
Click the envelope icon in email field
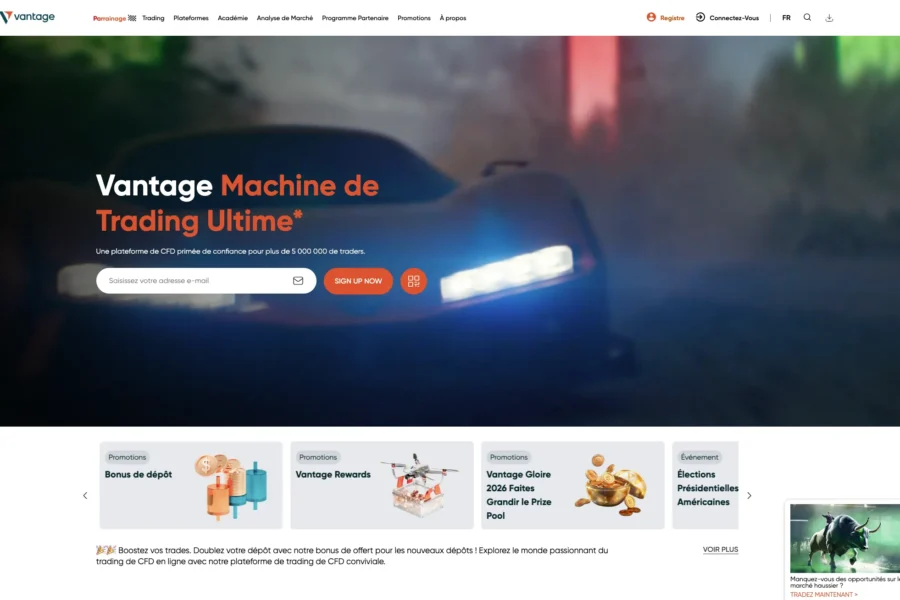(298, 281)
